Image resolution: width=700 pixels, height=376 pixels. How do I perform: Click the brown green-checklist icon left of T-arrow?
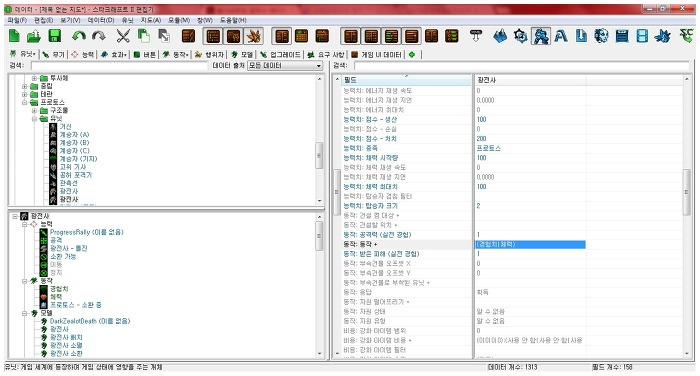click(x=452, y=36)
